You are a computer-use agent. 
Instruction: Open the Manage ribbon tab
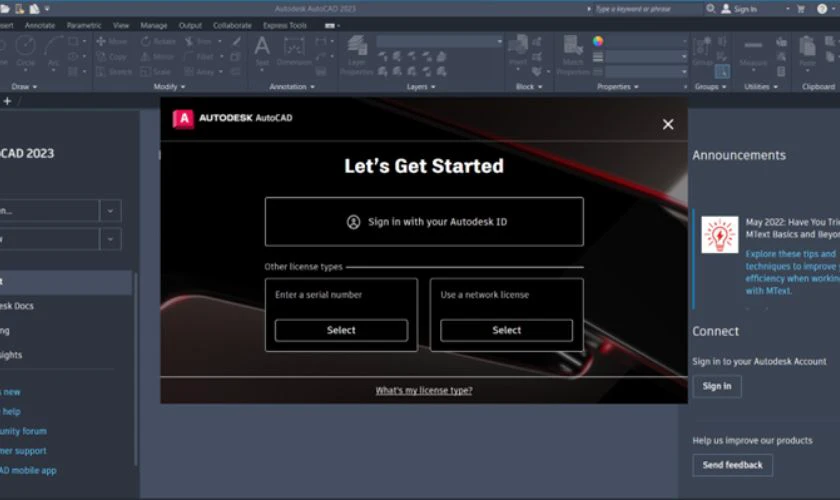[154, 25]
